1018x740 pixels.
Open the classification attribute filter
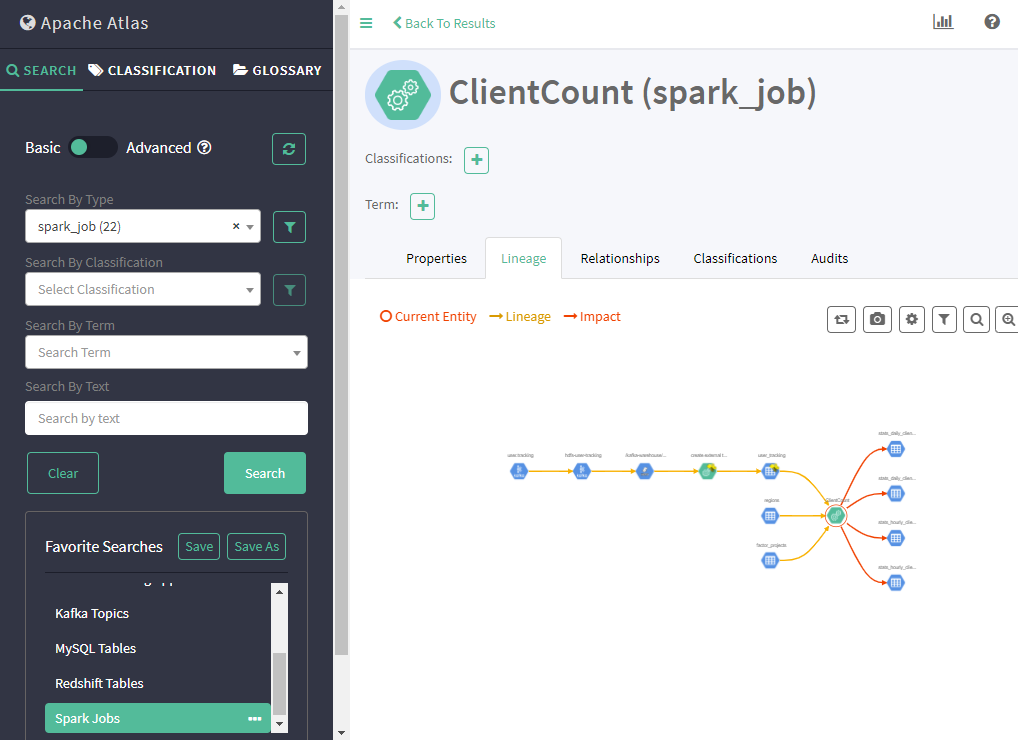[x=290, y=290]
